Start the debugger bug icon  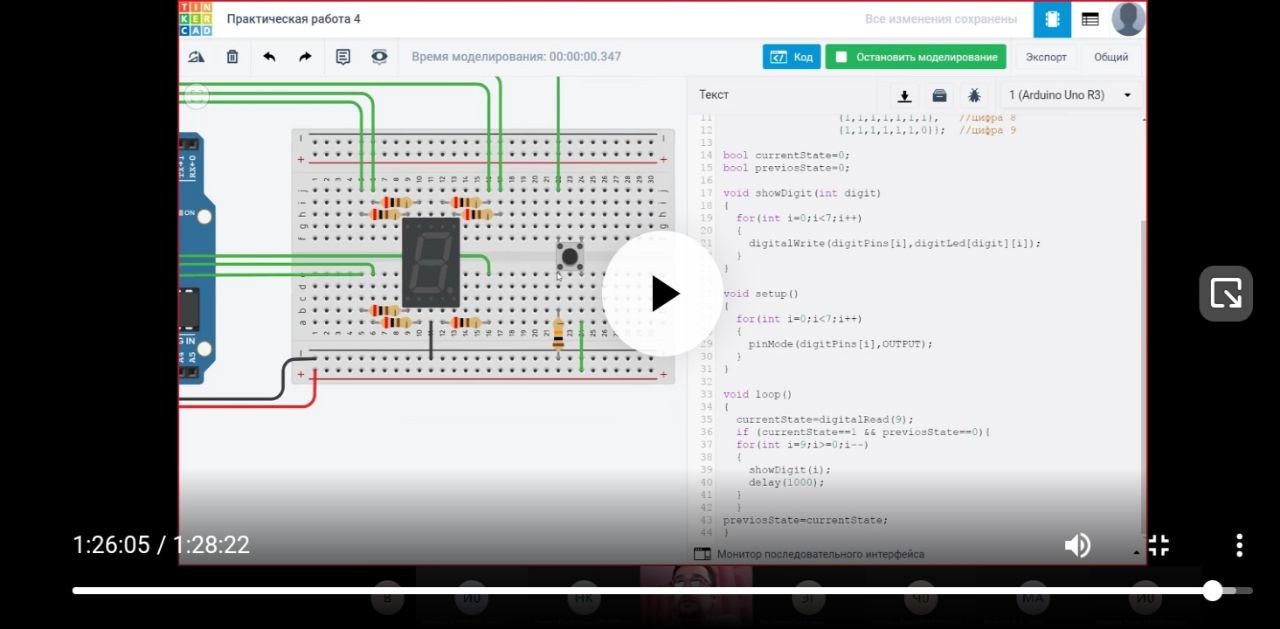973,95
